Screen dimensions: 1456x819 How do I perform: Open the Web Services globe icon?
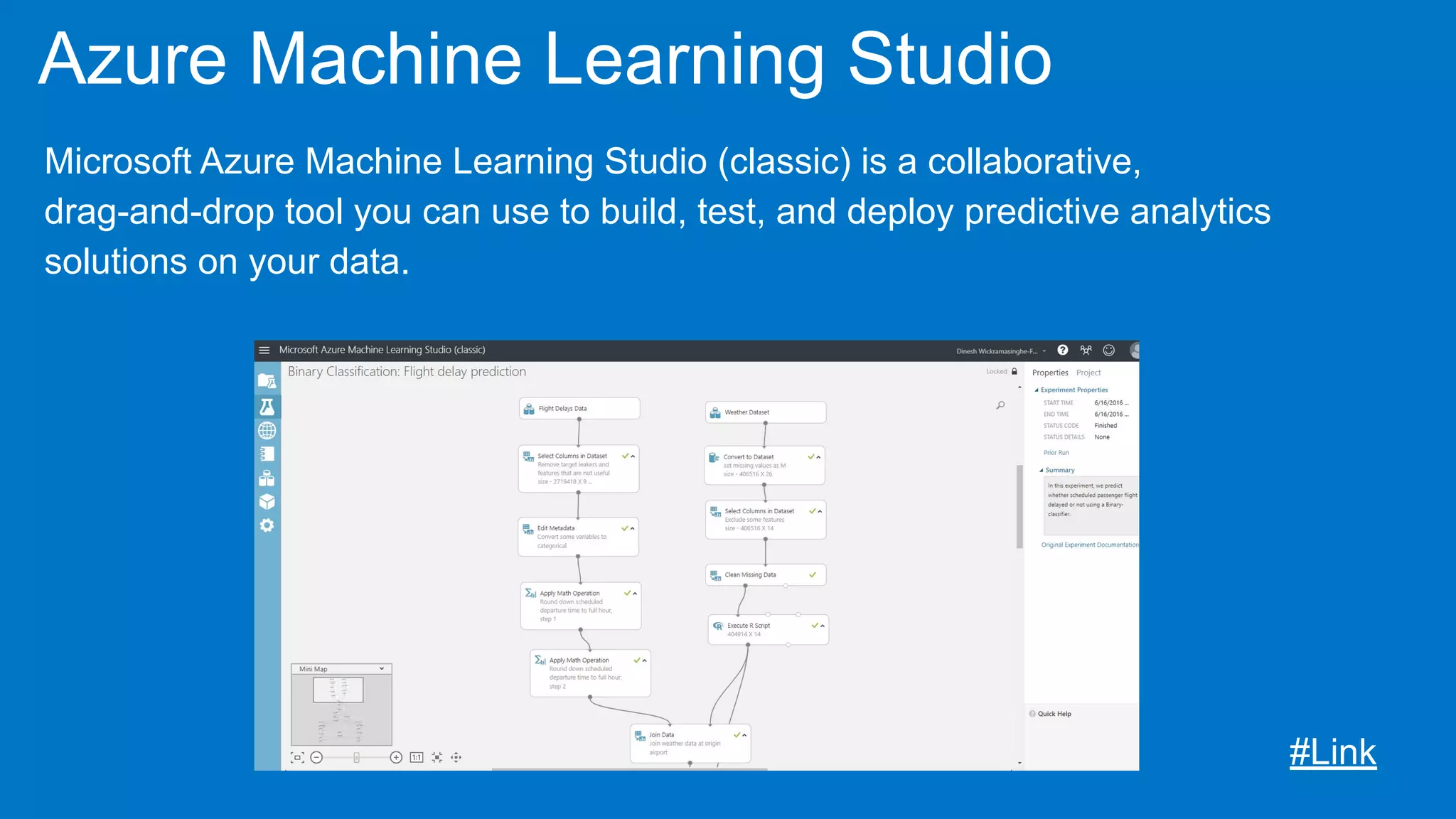267,431
